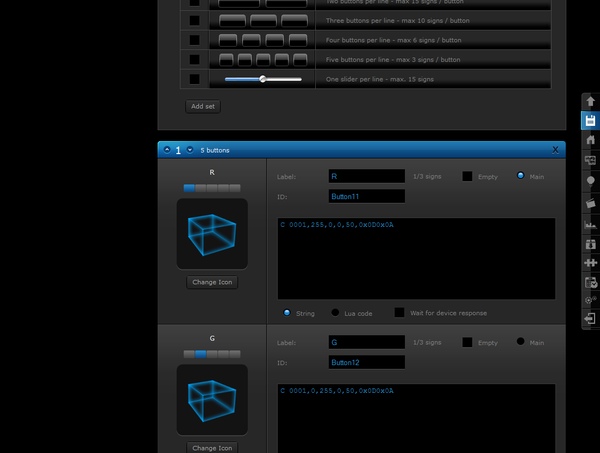Check the five buttons per line checkbox

(194, 59)
